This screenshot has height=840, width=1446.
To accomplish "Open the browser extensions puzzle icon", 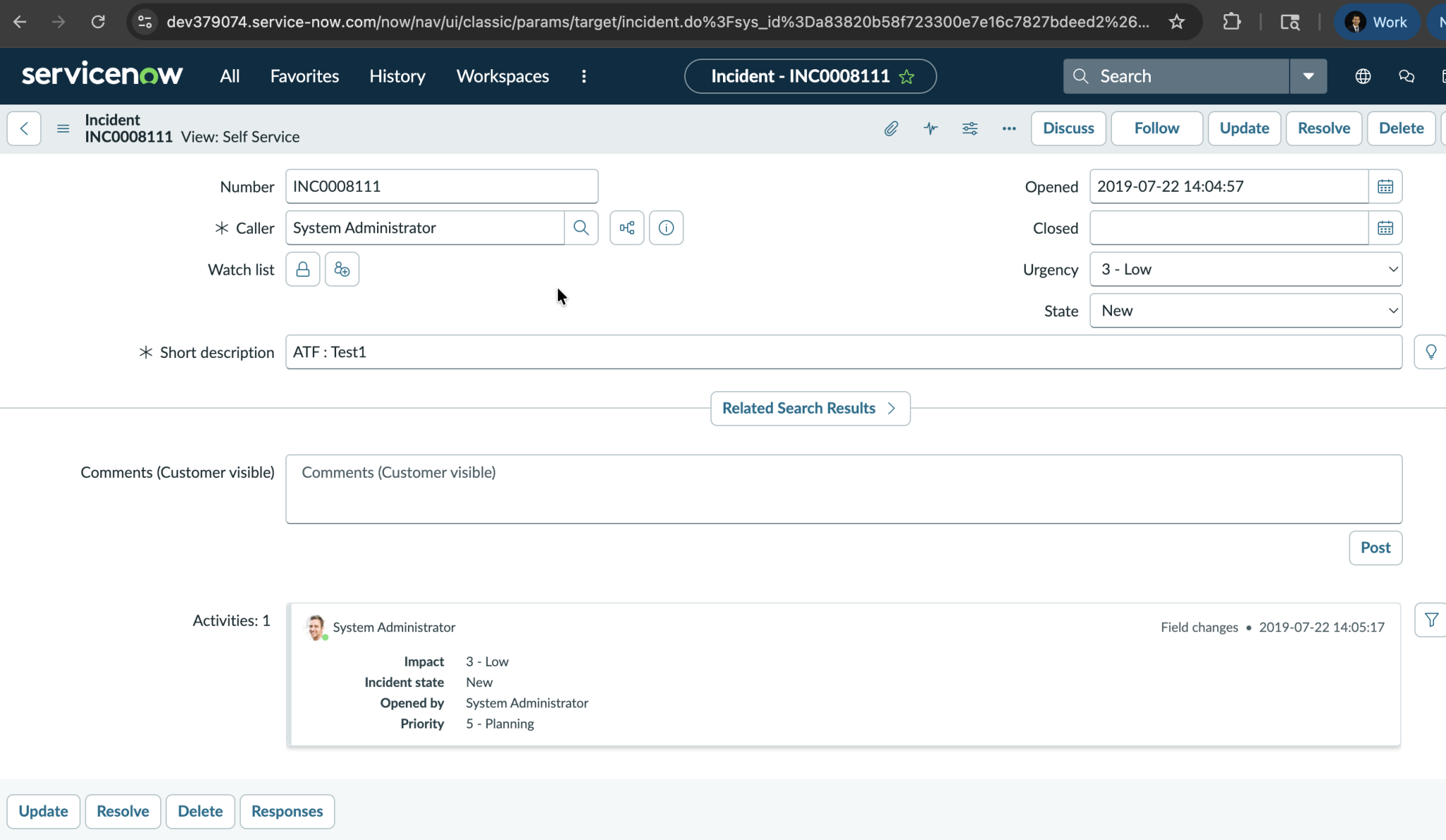I will coord(1231,22).
